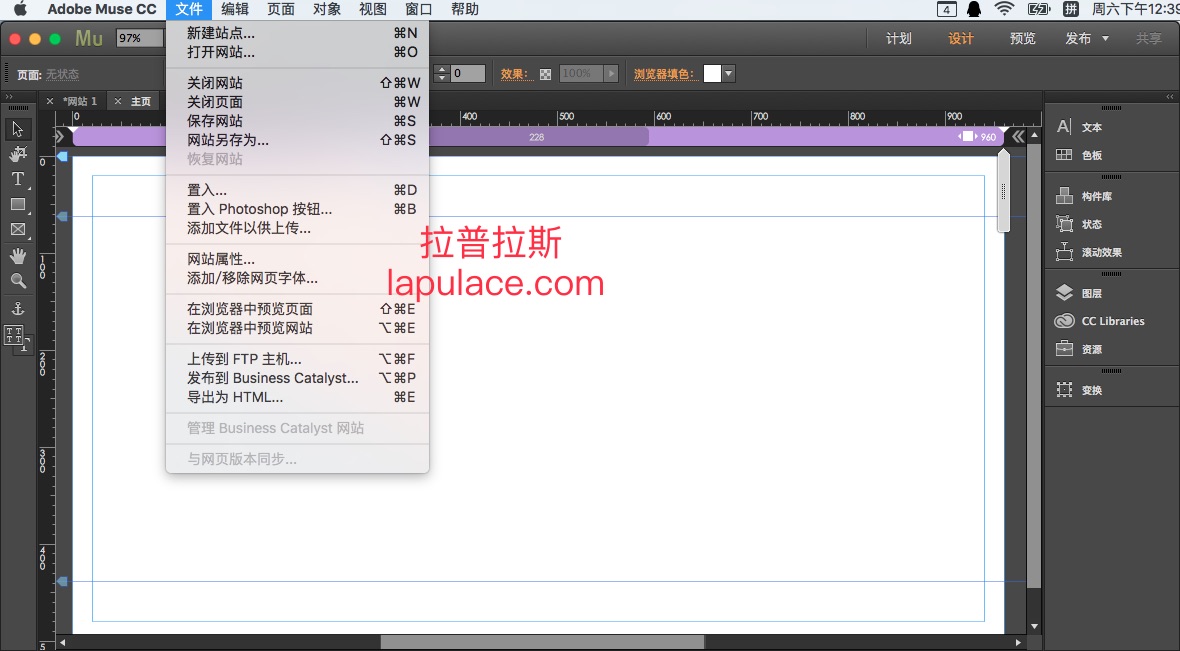Open the 图层 layers panel
The width and height of the screenshot is (1180, 651).
click(x=1091, y=293)
